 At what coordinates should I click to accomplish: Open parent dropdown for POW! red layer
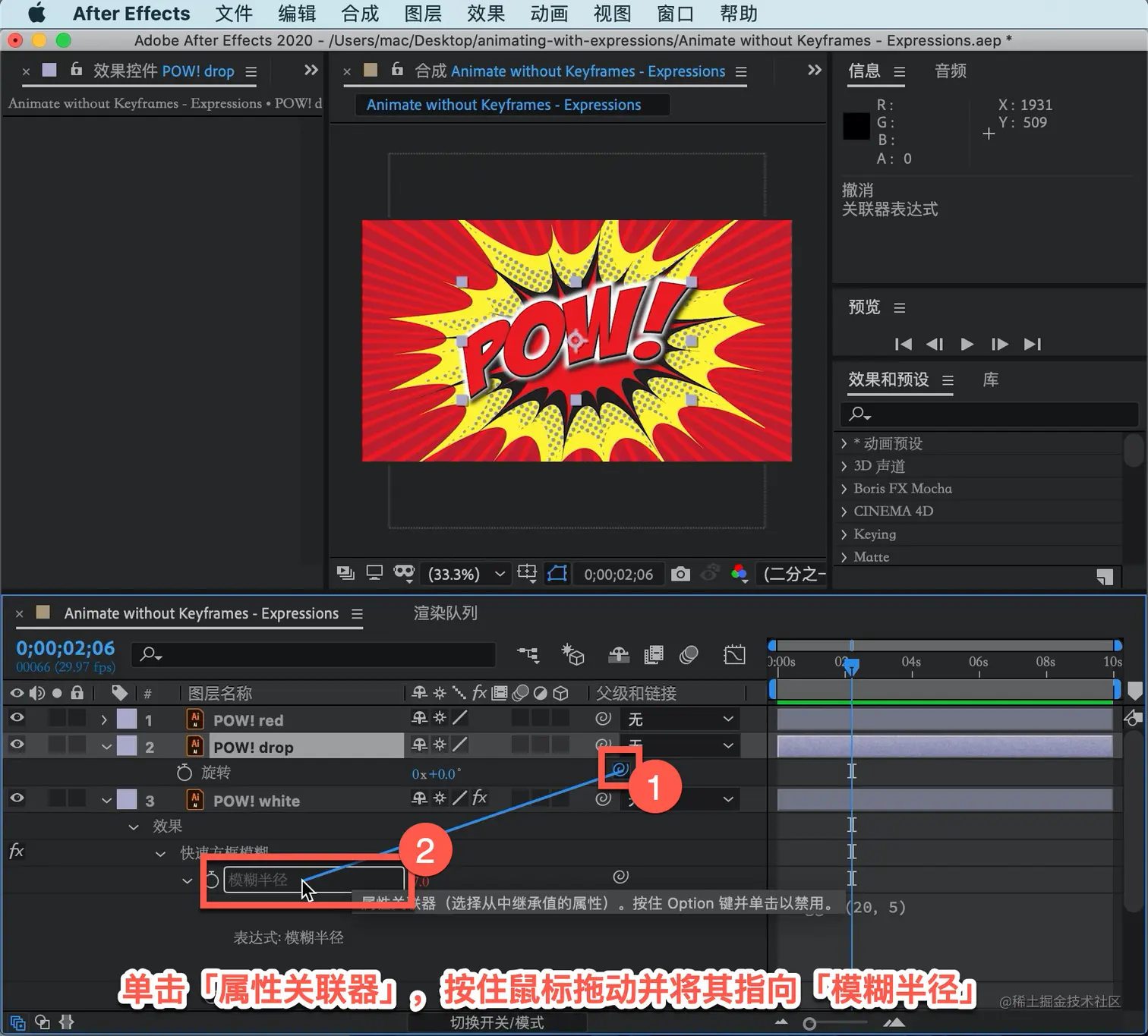click(x=679, y=719)
